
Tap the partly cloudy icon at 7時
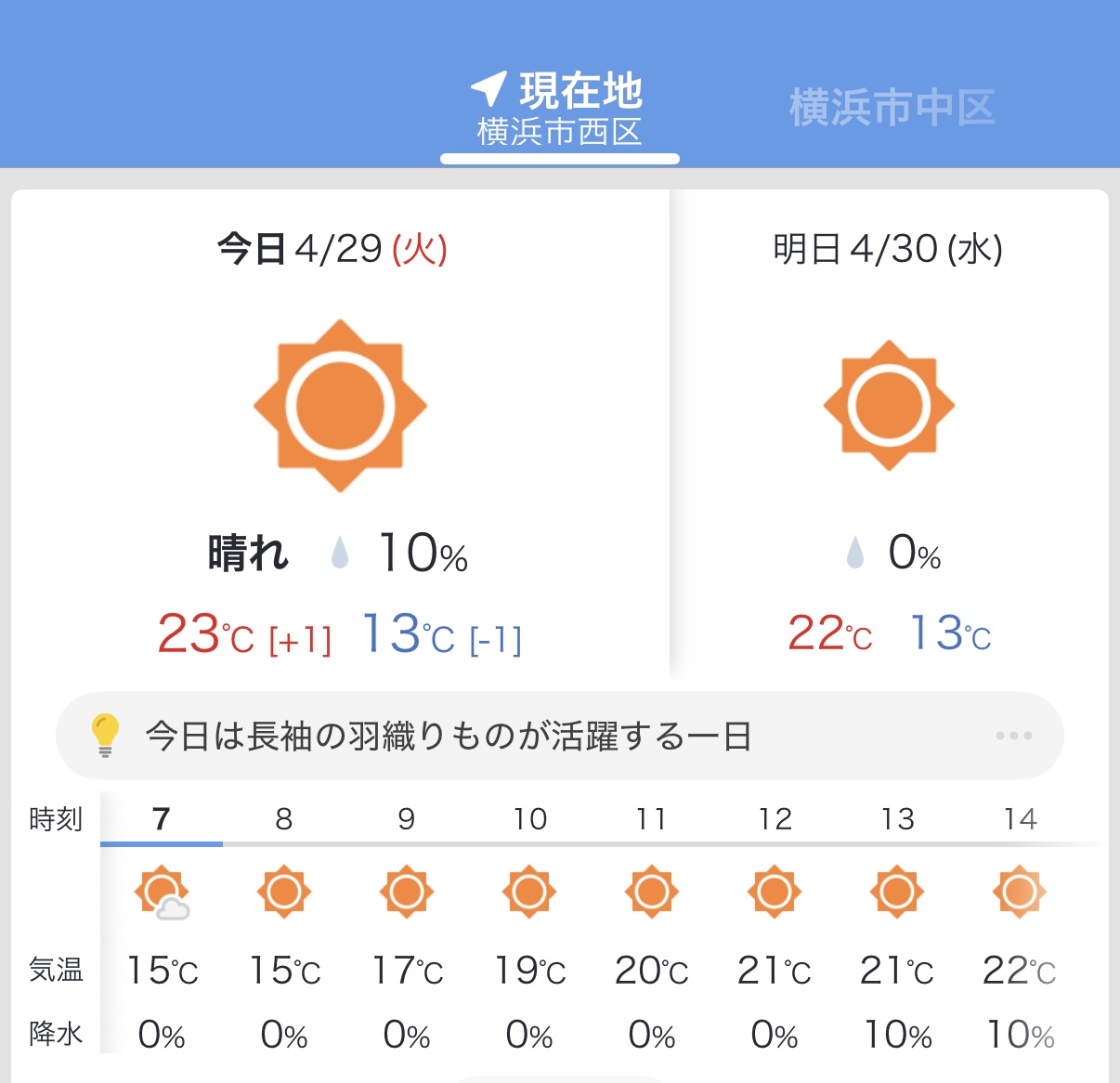[162, 893]
